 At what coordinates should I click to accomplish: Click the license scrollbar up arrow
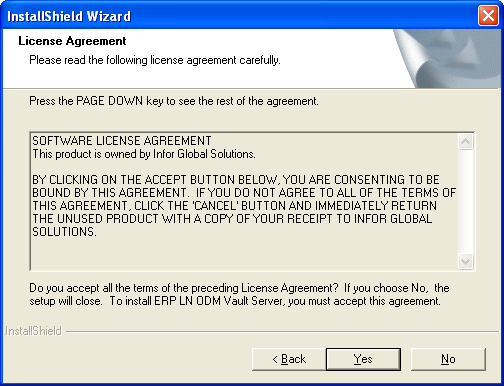[465, 142]
